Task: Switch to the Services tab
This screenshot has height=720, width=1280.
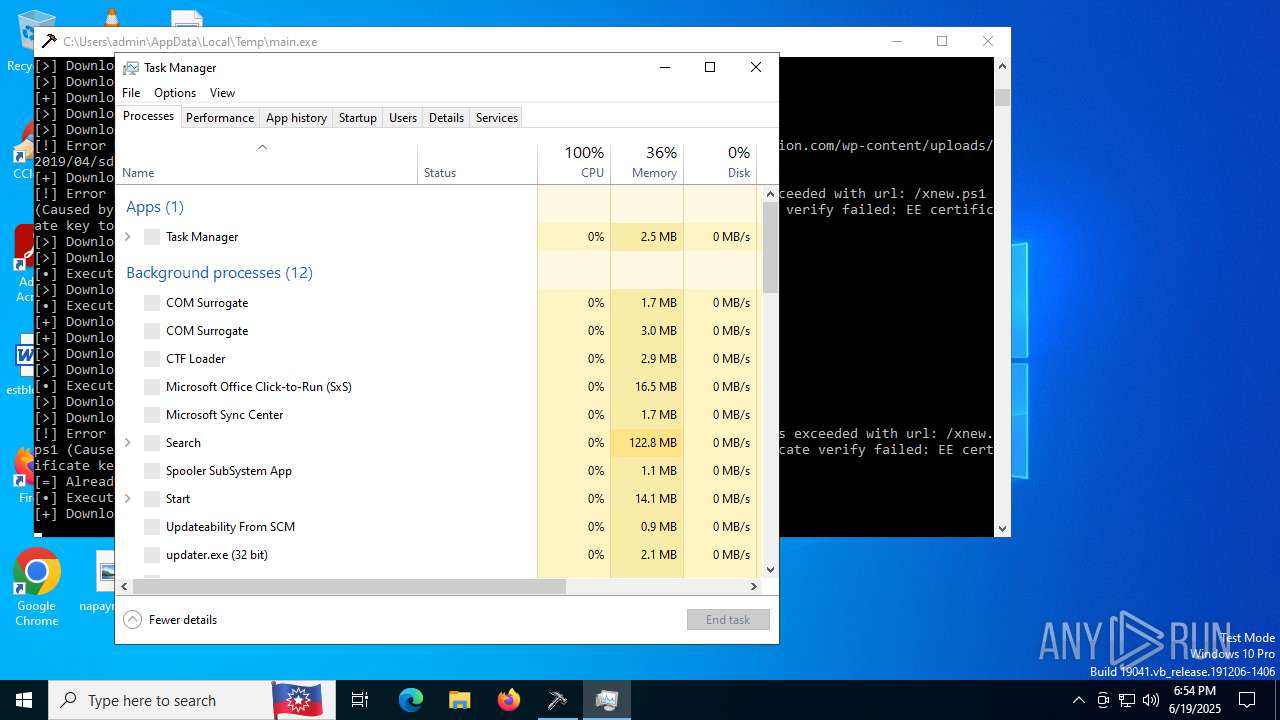Action: coord(497,118)
